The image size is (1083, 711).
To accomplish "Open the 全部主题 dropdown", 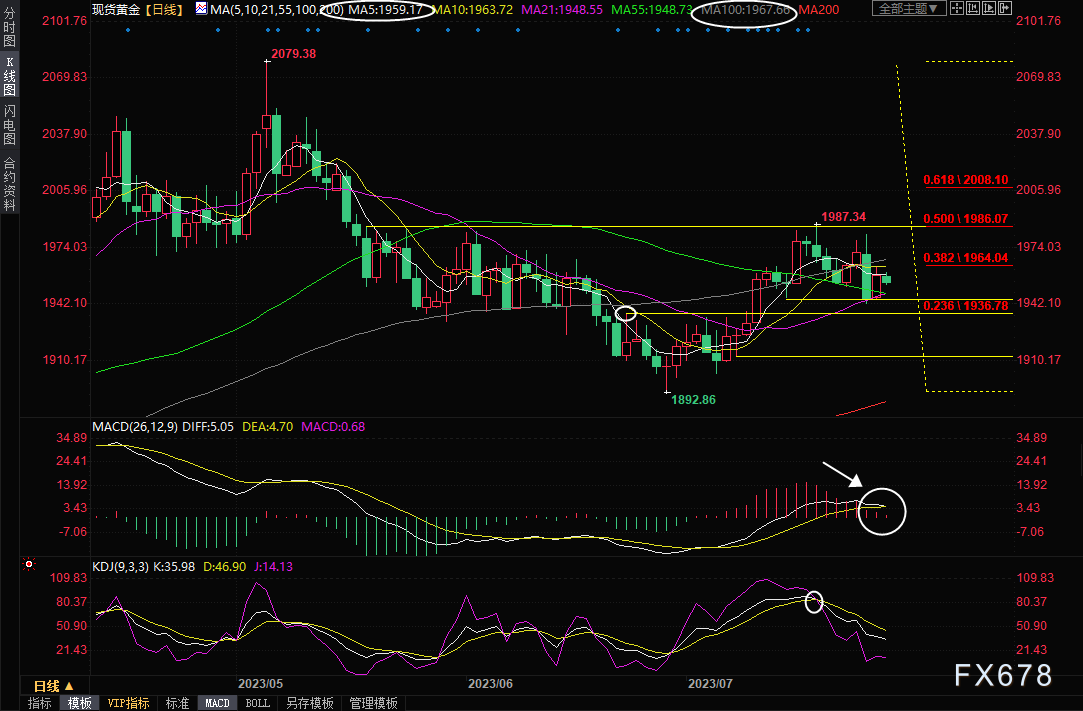I will (x=908, y=9).
